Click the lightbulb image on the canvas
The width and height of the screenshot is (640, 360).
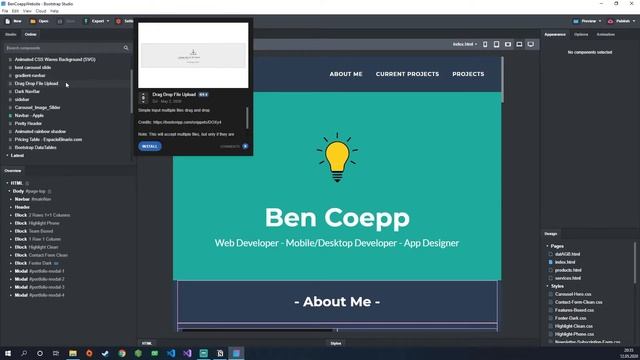click(x=337, y=157)
